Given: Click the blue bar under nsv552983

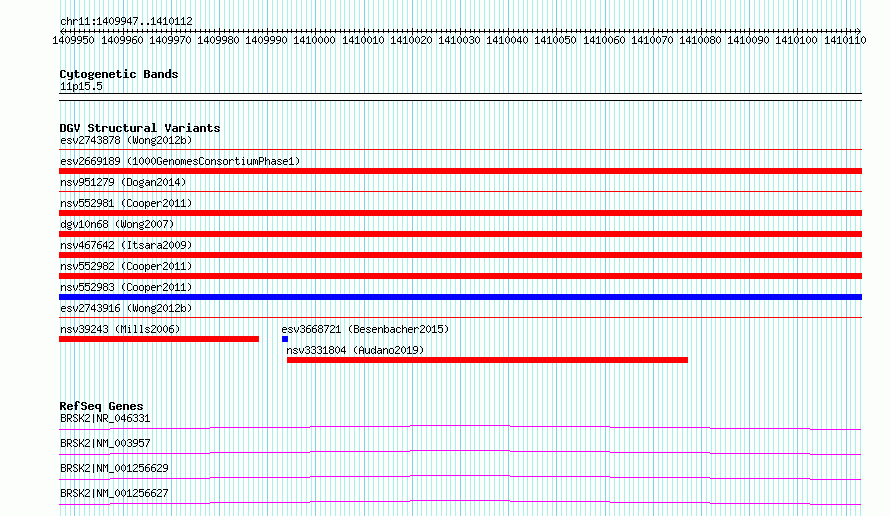Looking at the screenshot, I should (x=460, y=297).
